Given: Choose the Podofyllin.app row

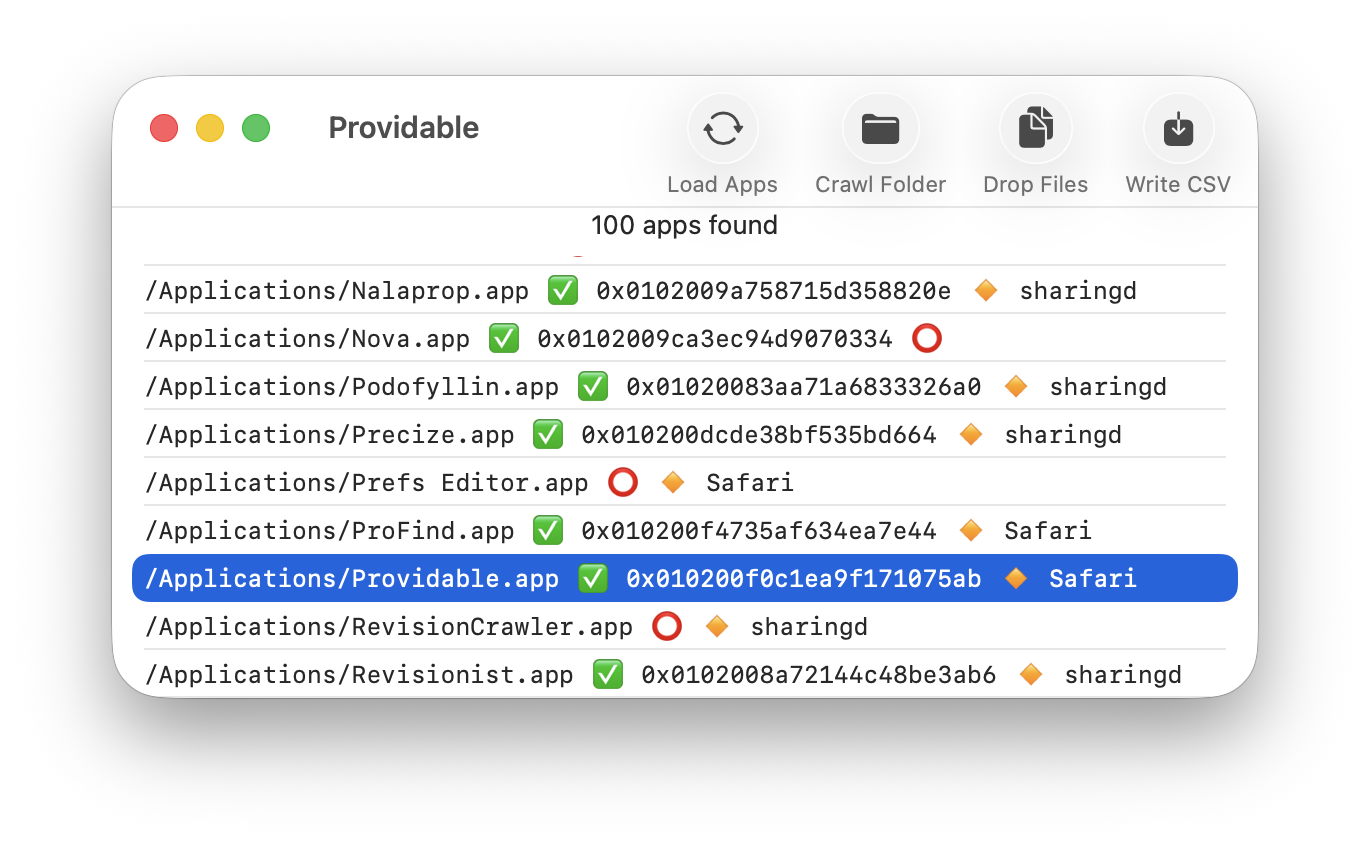Looking at the screenshot, I should (351, 387).
